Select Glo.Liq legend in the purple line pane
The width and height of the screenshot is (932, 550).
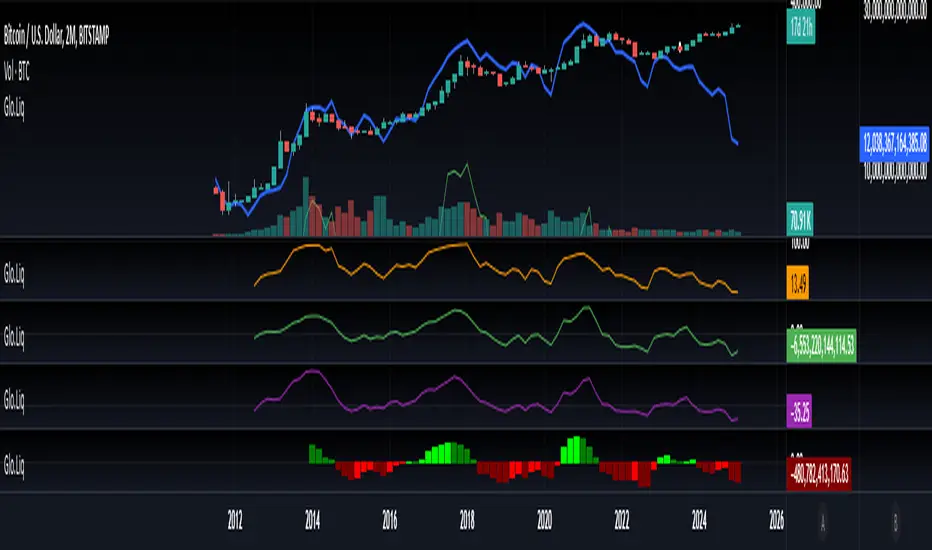tap(14, 401)
